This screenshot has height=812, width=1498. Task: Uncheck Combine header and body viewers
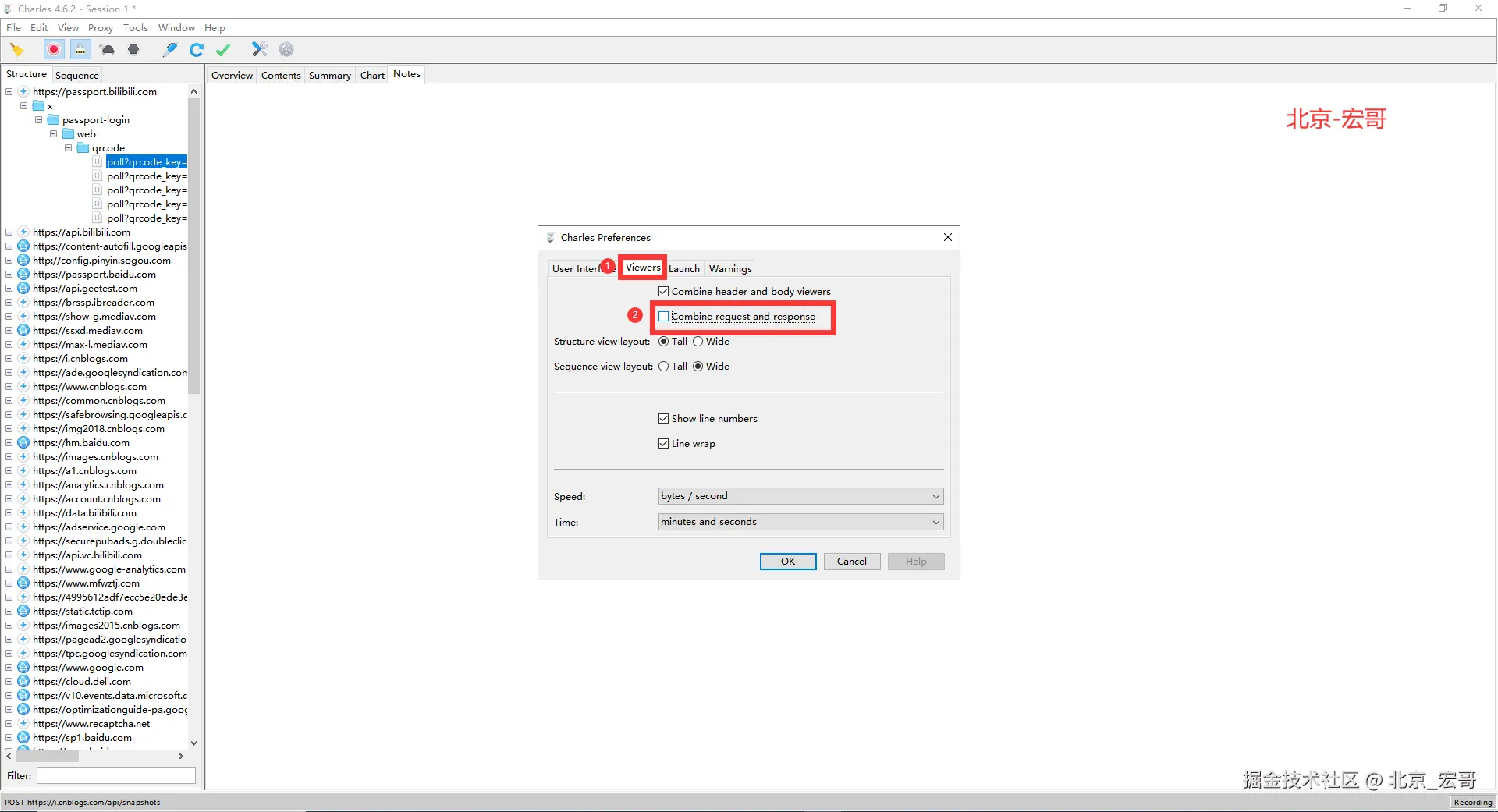(664, 292)
